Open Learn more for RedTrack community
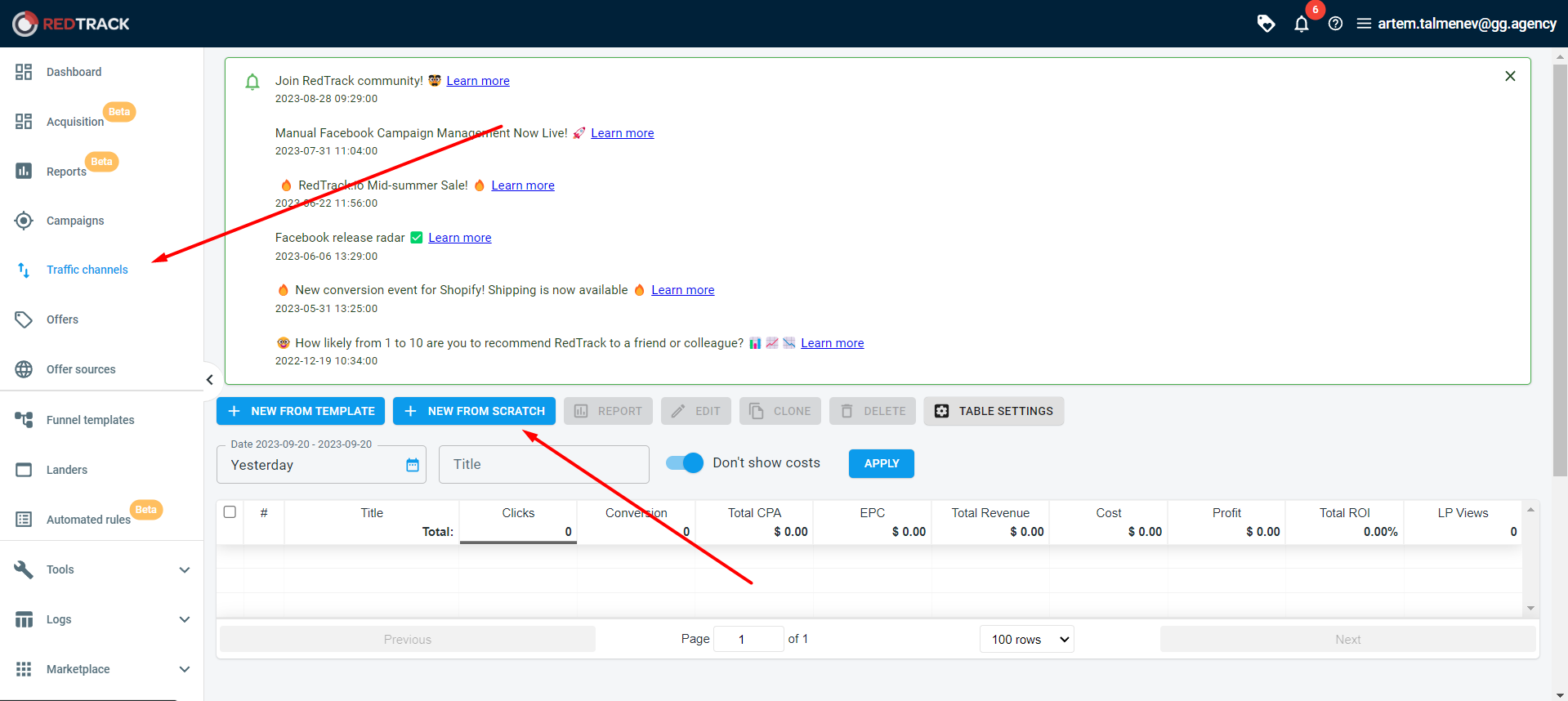 (x=478, y=81)
